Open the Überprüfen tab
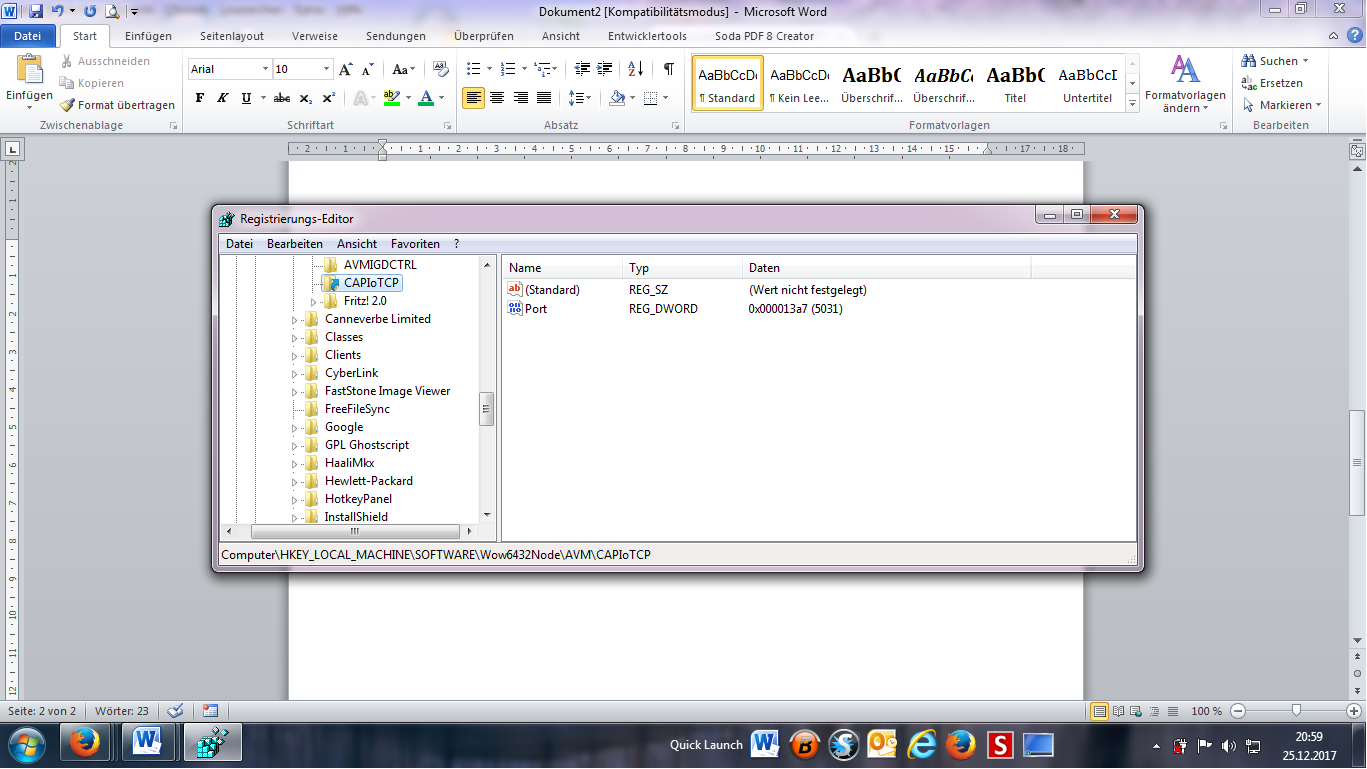Viewport: 1367px width, 769px height. point(484,36)
